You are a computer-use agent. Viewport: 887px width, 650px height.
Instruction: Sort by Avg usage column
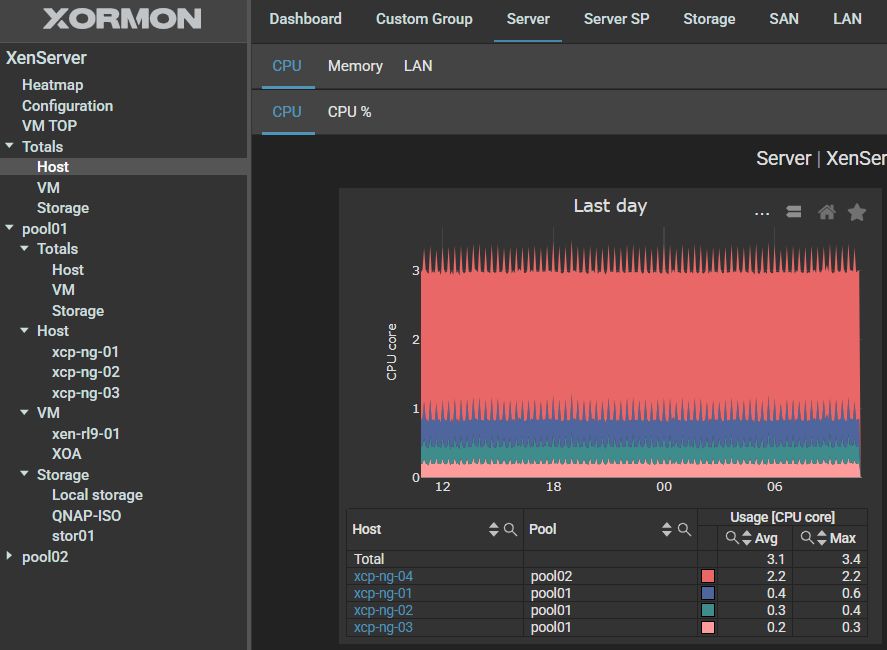click(747, 538)
